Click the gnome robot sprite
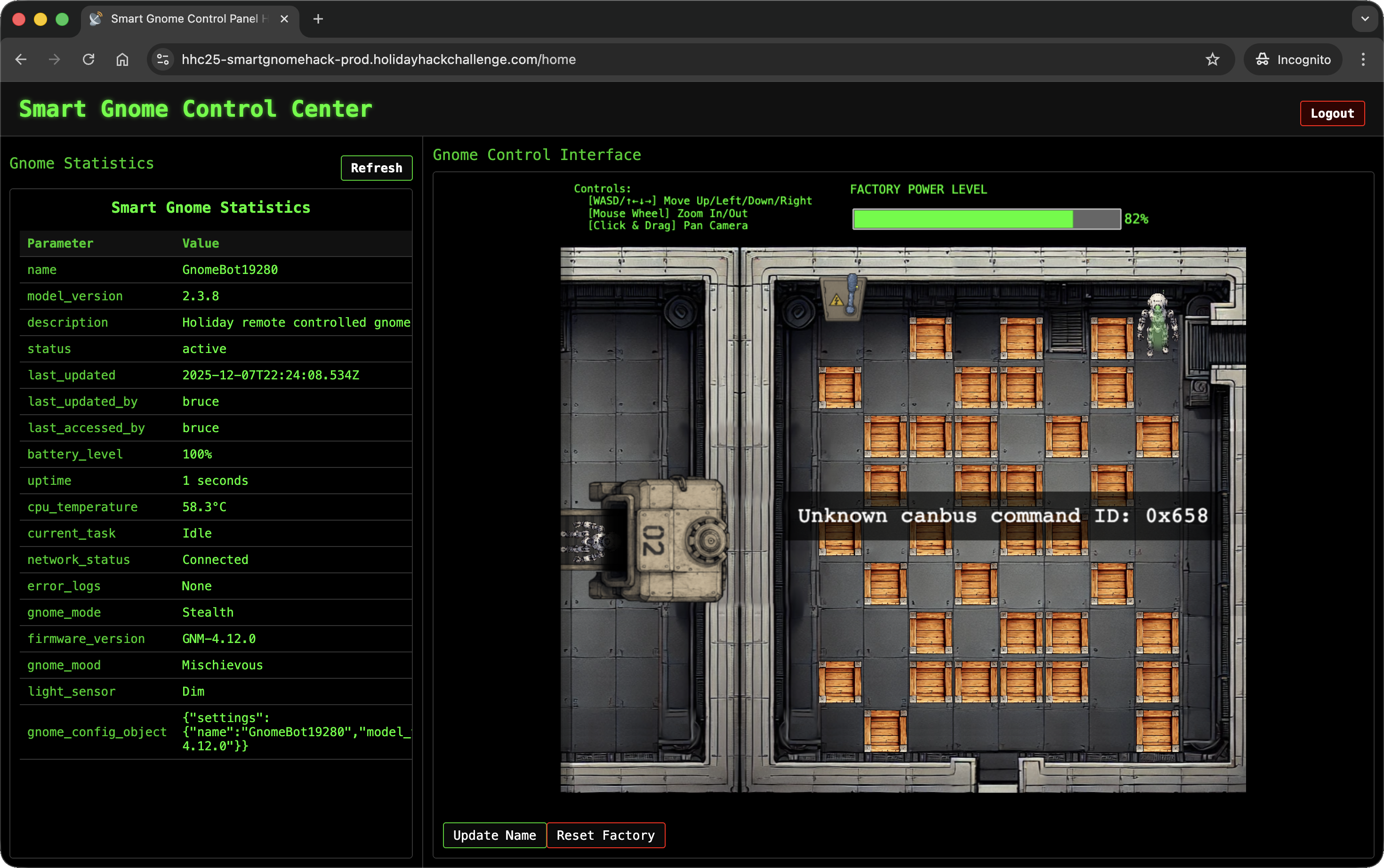 point(1157,324)
